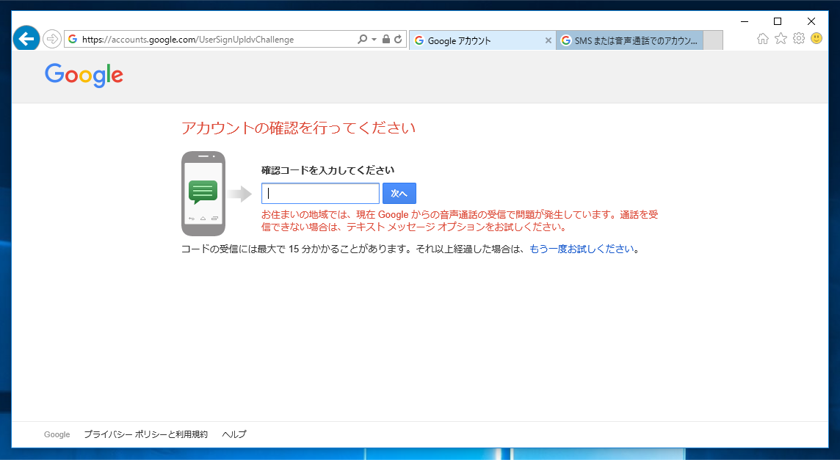Focus the verification code input field
Viewport: 840px width, 460px height.
pos(320,193)
